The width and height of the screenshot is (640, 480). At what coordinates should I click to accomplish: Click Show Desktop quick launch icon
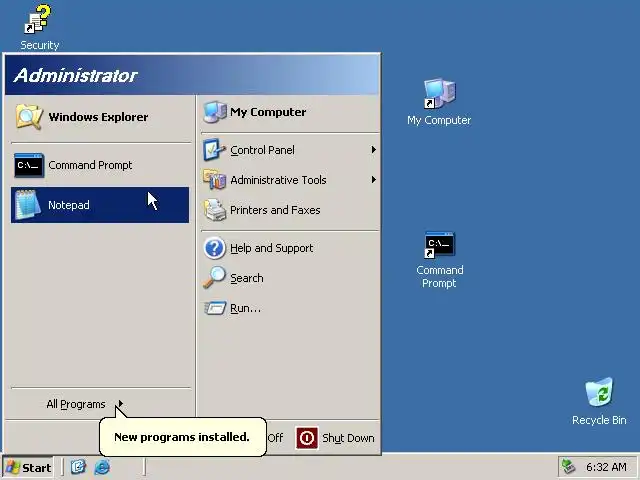tap(78, 467)
